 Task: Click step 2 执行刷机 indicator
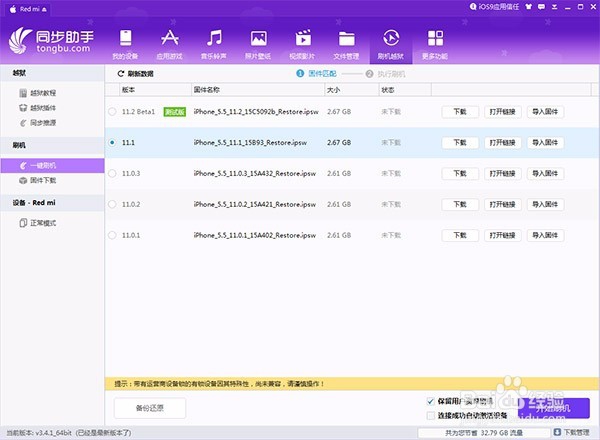click(385, 74)
